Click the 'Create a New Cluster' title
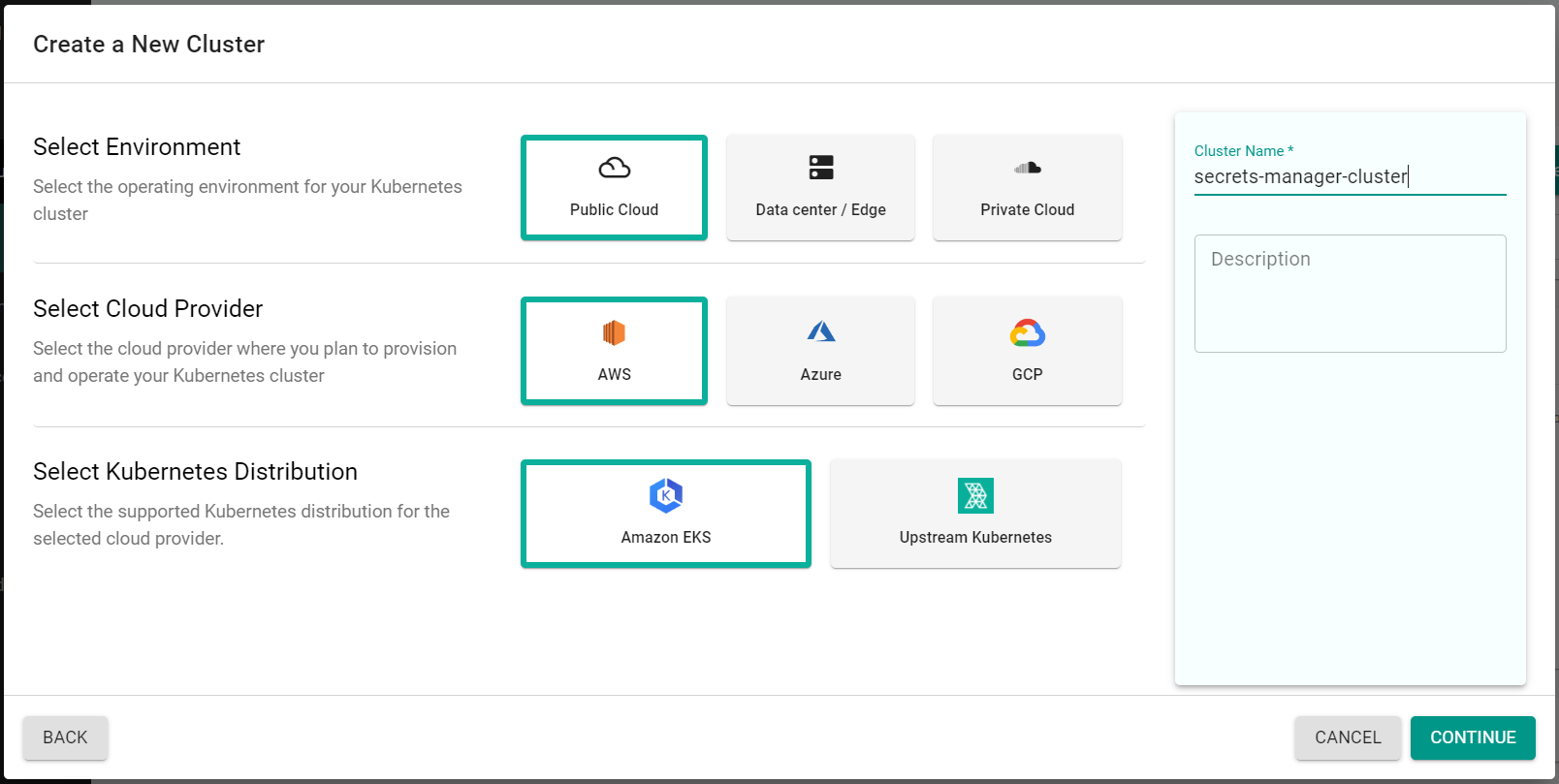 148,45
